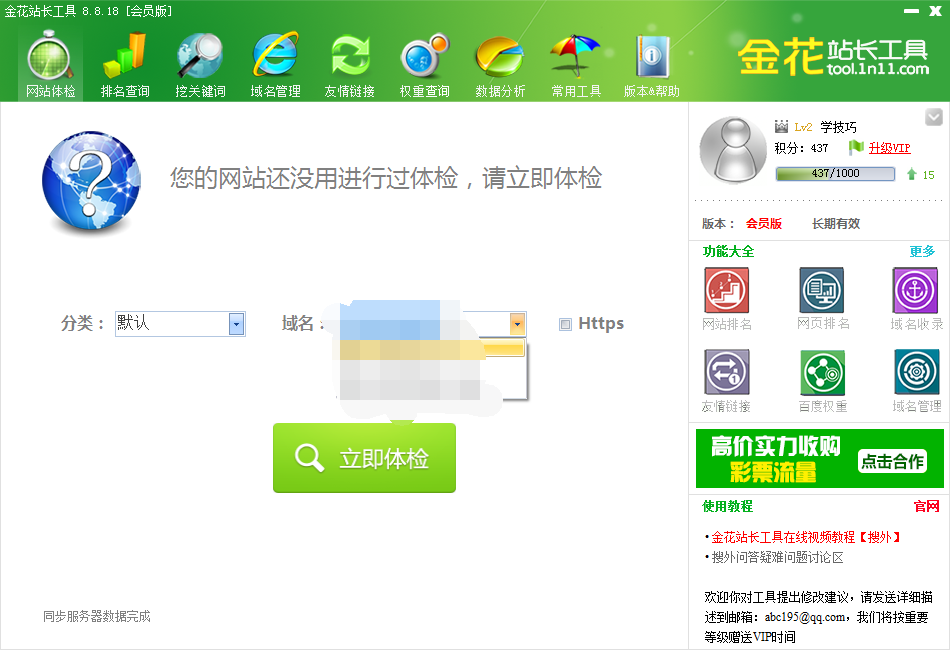The width and height of the screenshot is (950, 650).
Task: Open the 域名管理 IE icon
Action: tap(276, 65)
